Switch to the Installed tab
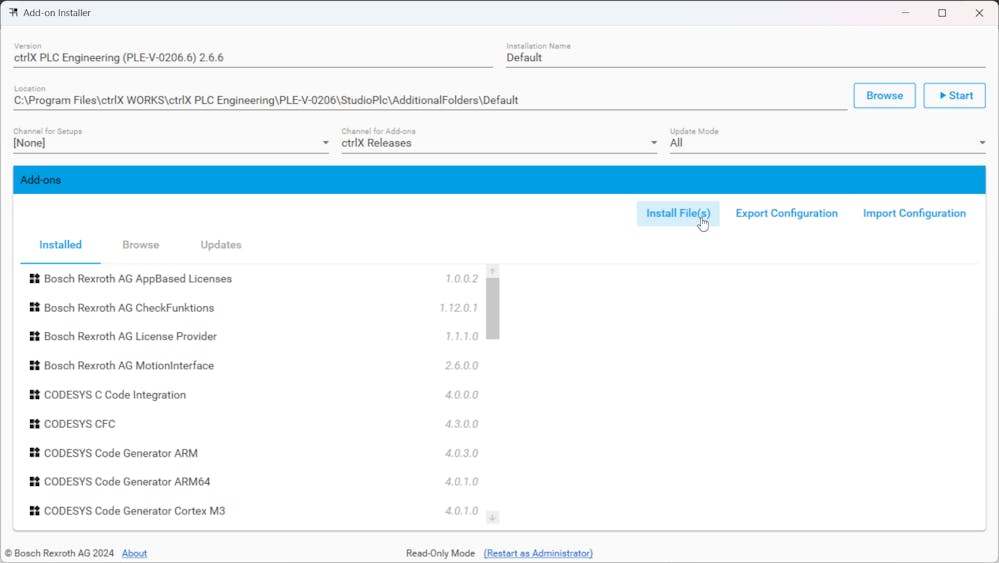This screenshot has width=999, height=563. tap(61, 245)
